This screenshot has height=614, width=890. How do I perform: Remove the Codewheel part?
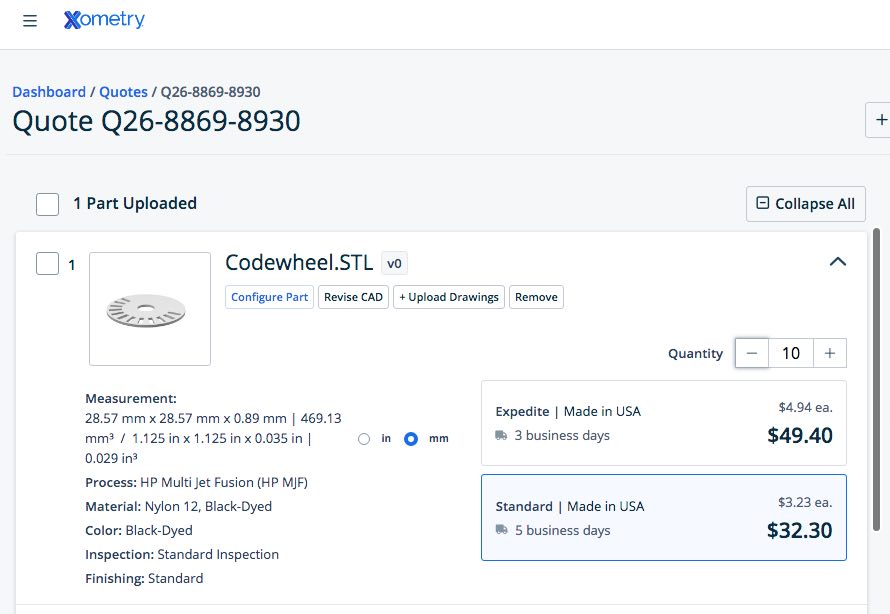click(x=536, y=297)
